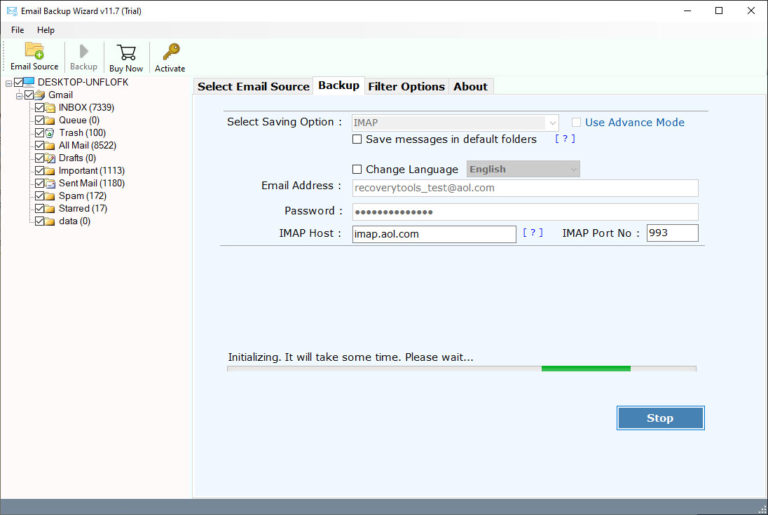Click the Backup play icon in toolbar
Viewport: 768px width, 515px height.
(84, 51)
